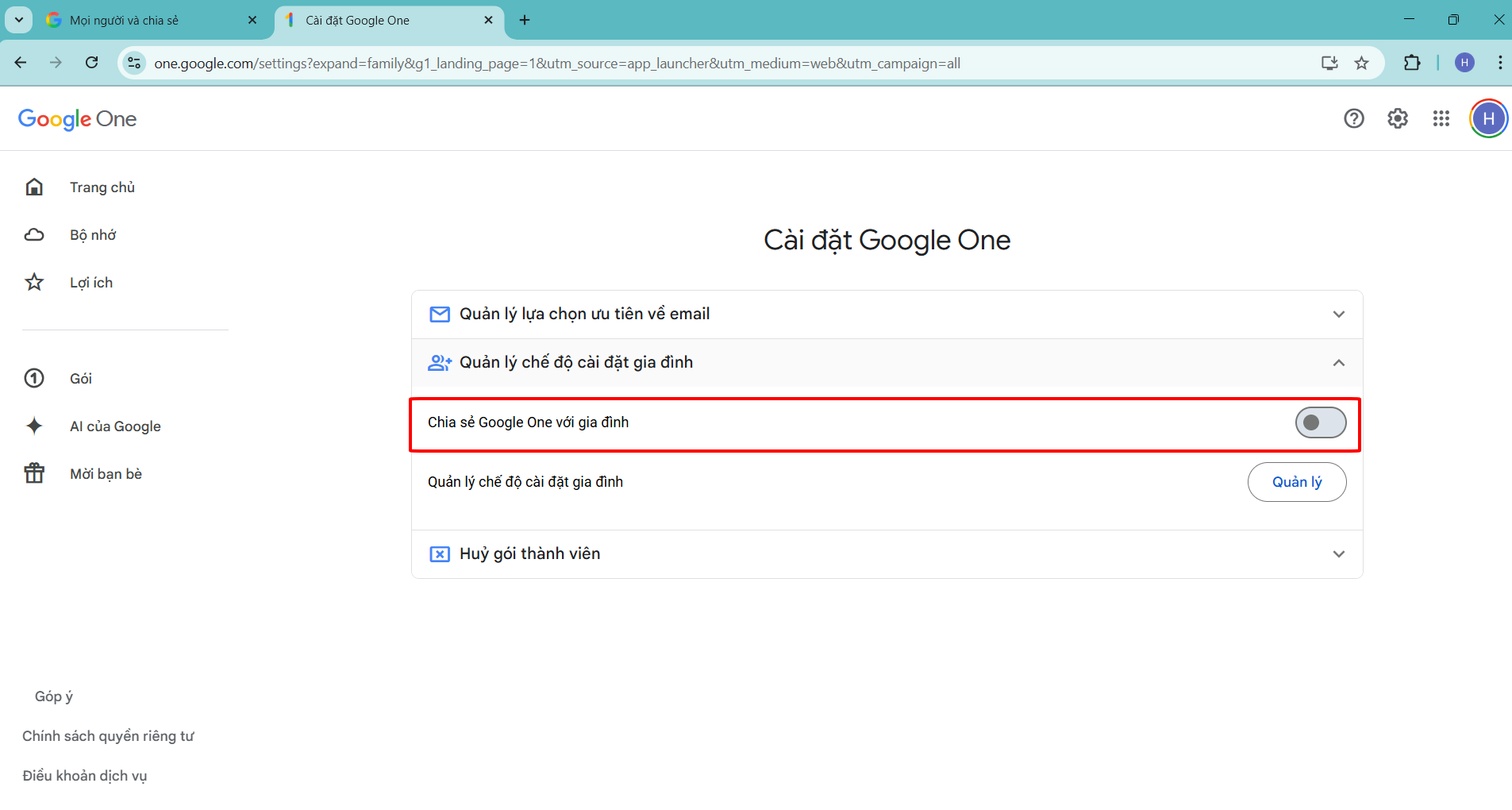
Task: Open Điều khoản dịch vụ link
Action: [x=85, y=776]
